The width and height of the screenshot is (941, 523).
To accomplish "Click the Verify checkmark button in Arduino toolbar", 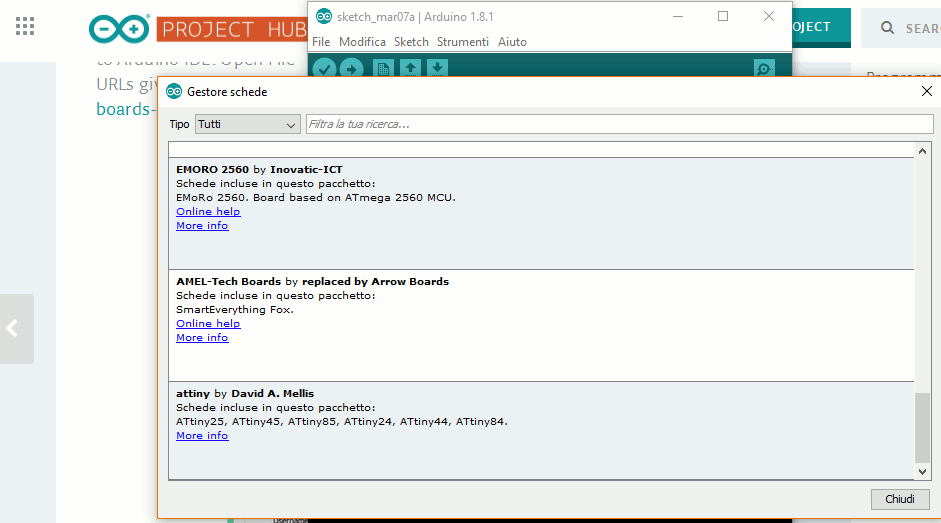I will click(324, 69).
